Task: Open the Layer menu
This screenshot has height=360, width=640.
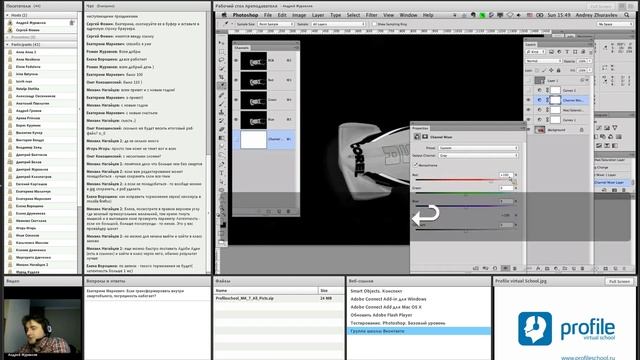Action: point(318,15)
